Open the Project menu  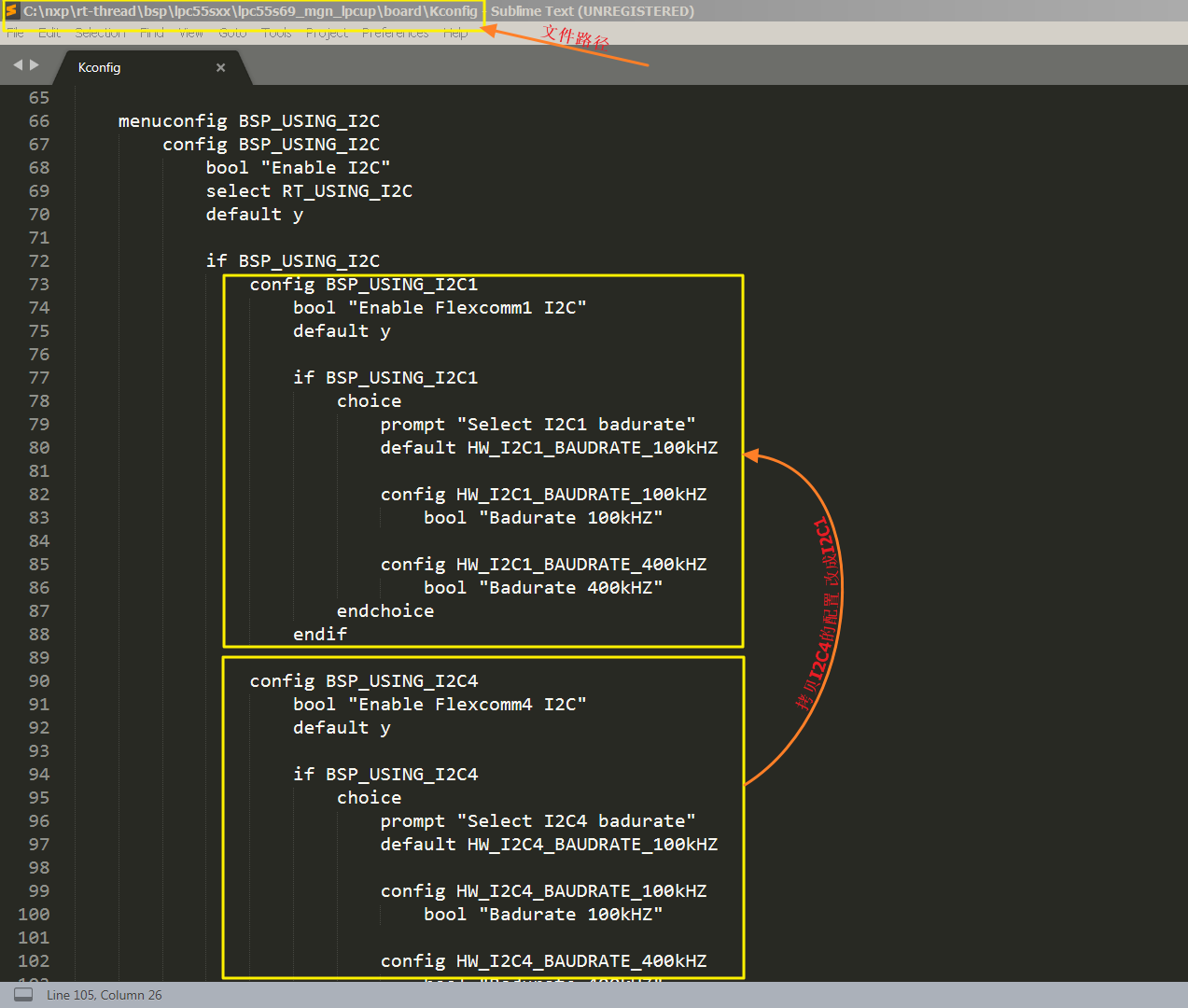pyautogui.click(x=327, y=33)
